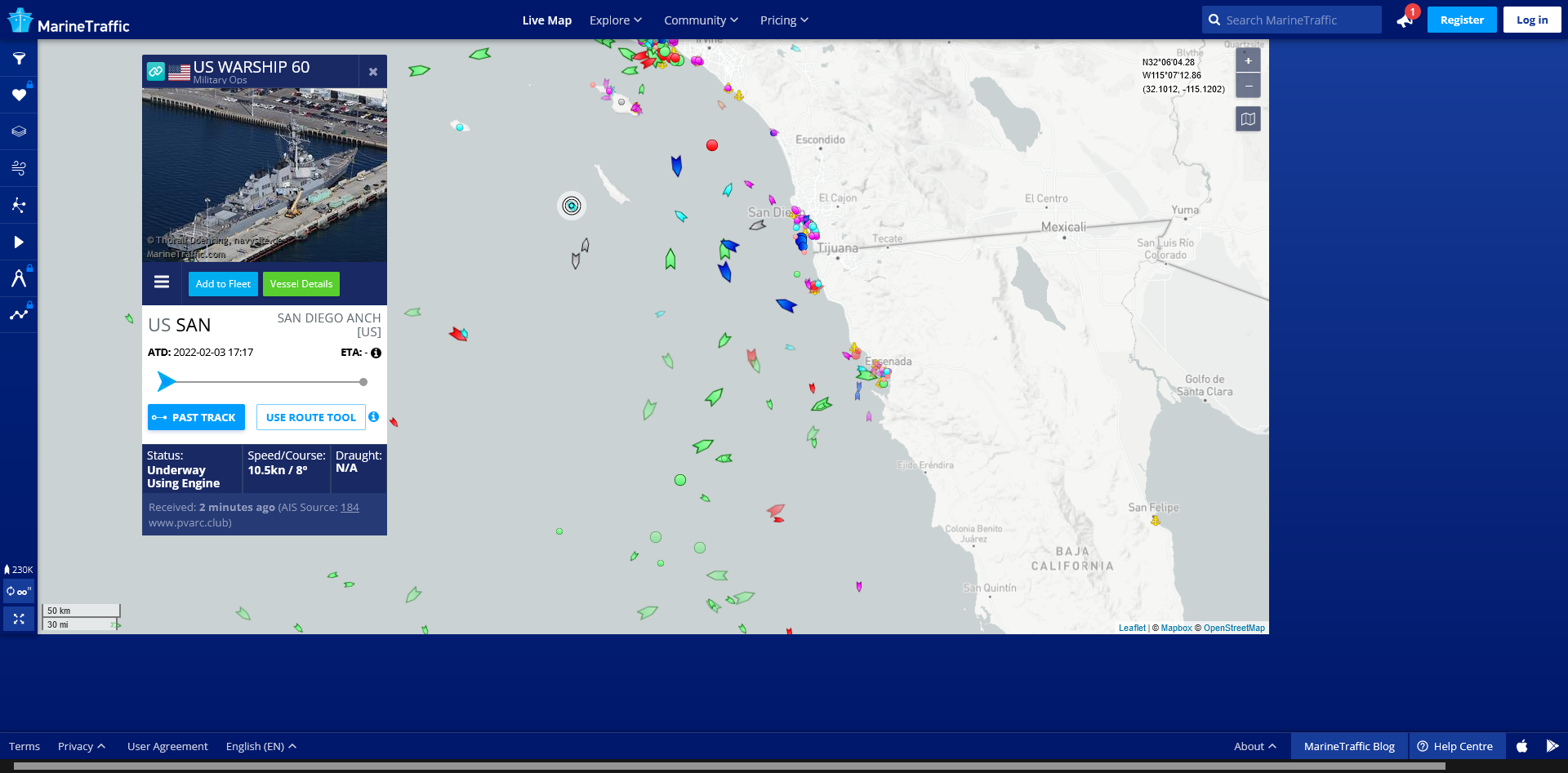Select the red circle vessel marker
1568x773 pixels.
coord(712,145)
